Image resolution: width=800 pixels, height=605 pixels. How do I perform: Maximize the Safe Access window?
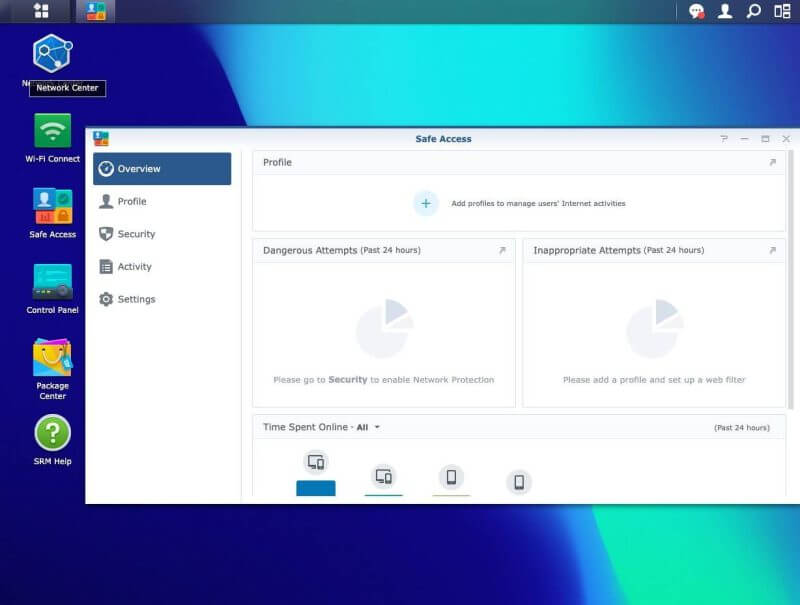click(x=765, y=139)
